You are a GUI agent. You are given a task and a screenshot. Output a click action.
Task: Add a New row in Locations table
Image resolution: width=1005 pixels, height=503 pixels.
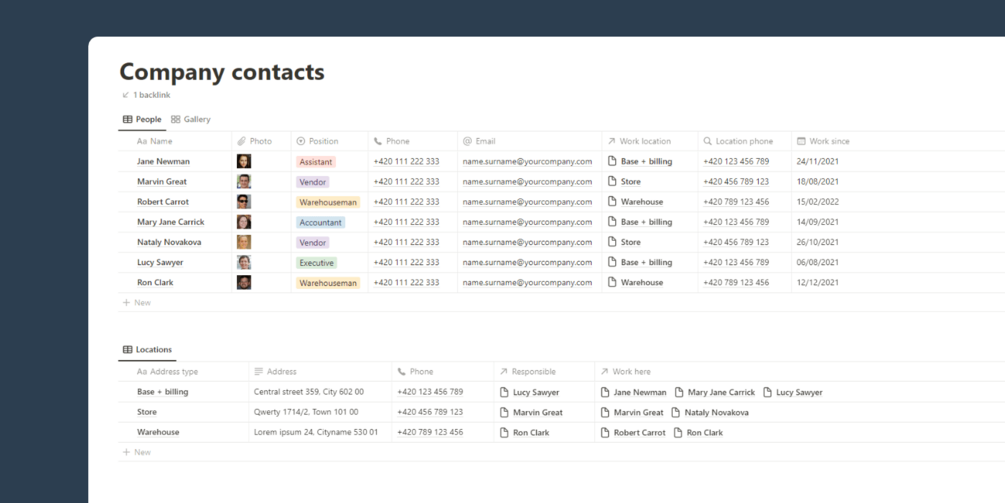137,452
